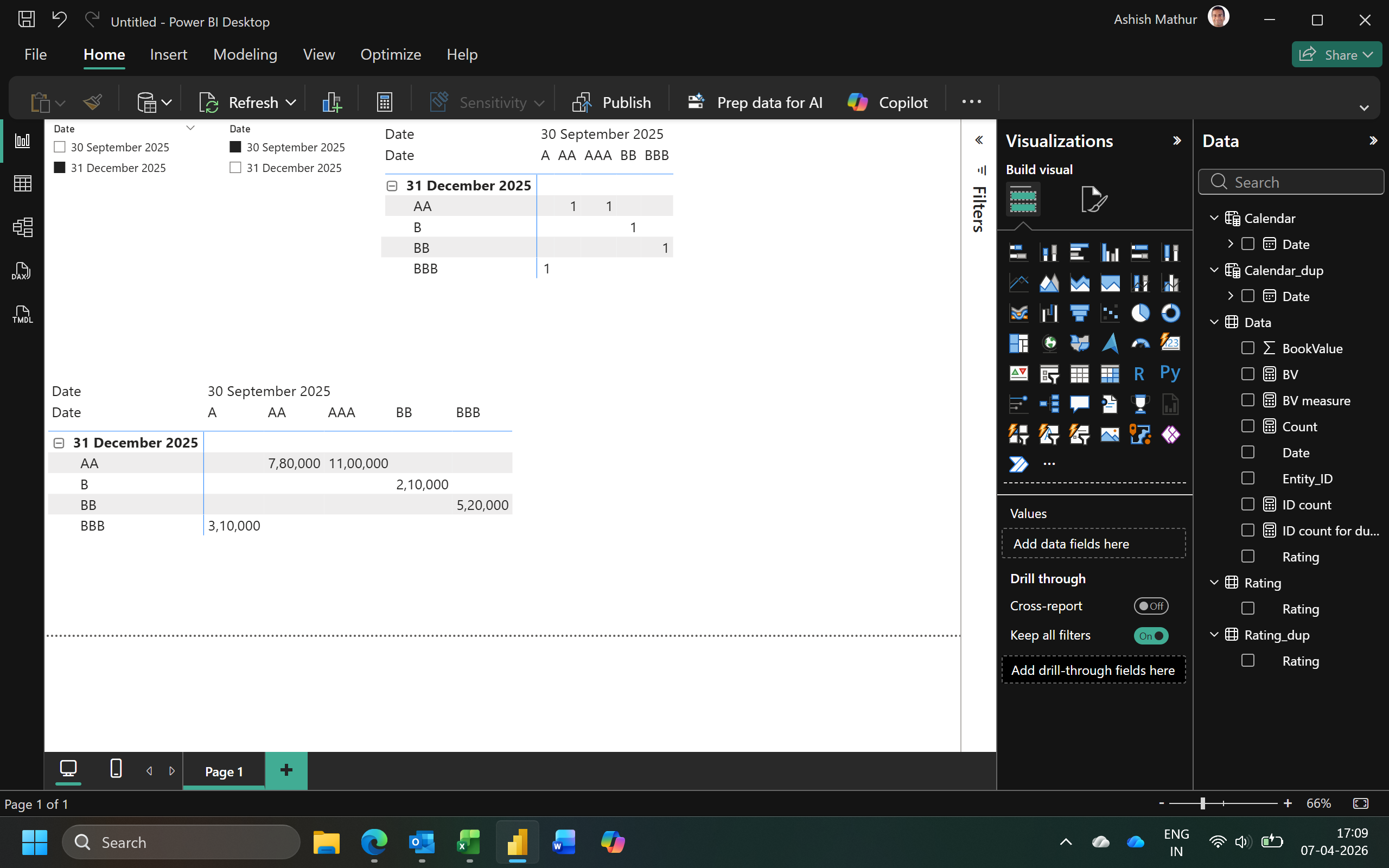Click the Format painter icon in ribbon
This screenshot has height=868, width=1389.
[x=92, y=102]
